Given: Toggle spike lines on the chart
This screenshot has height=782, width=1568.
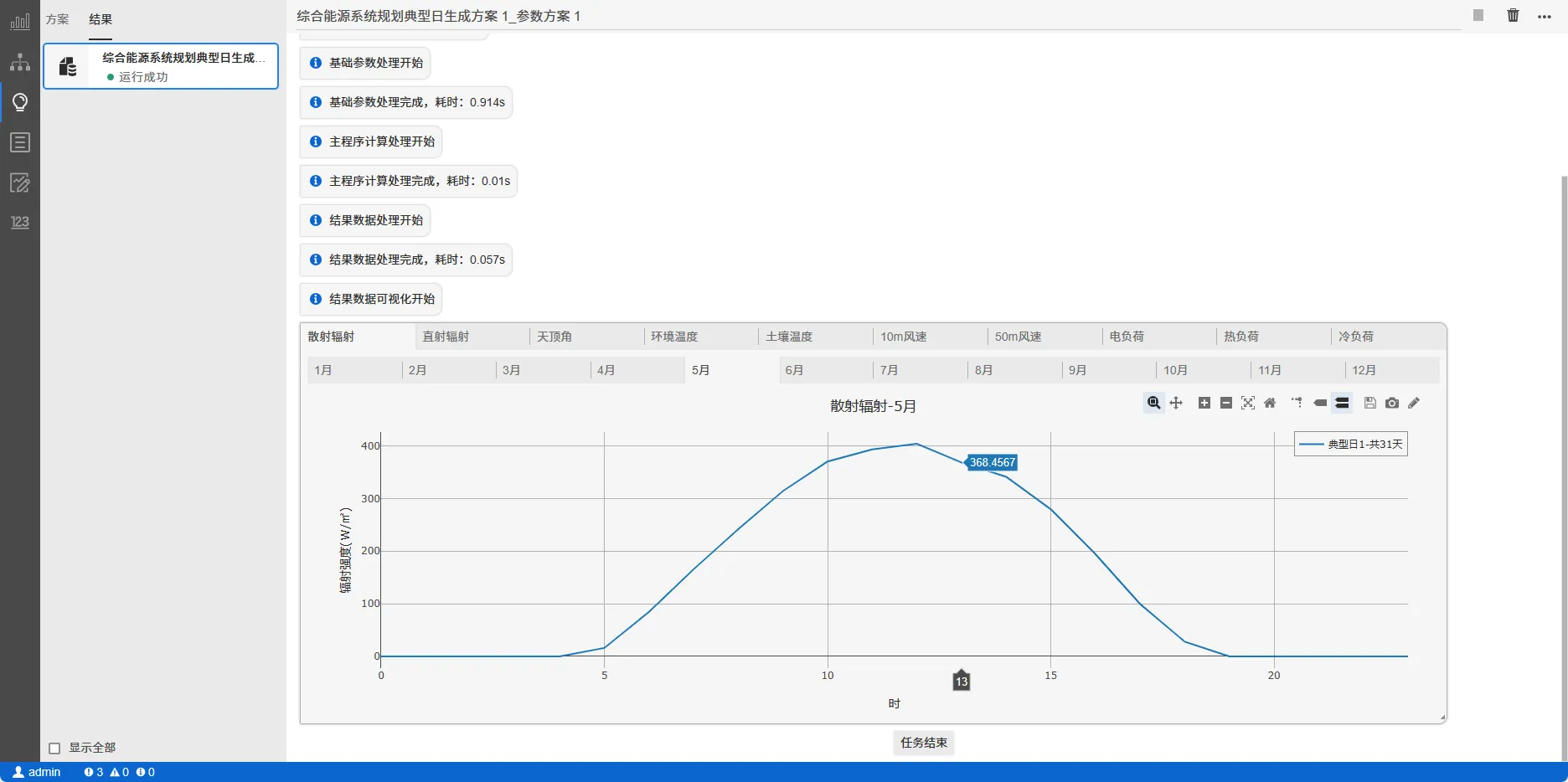Looking at the screenshot, I should pos(1297,403).
